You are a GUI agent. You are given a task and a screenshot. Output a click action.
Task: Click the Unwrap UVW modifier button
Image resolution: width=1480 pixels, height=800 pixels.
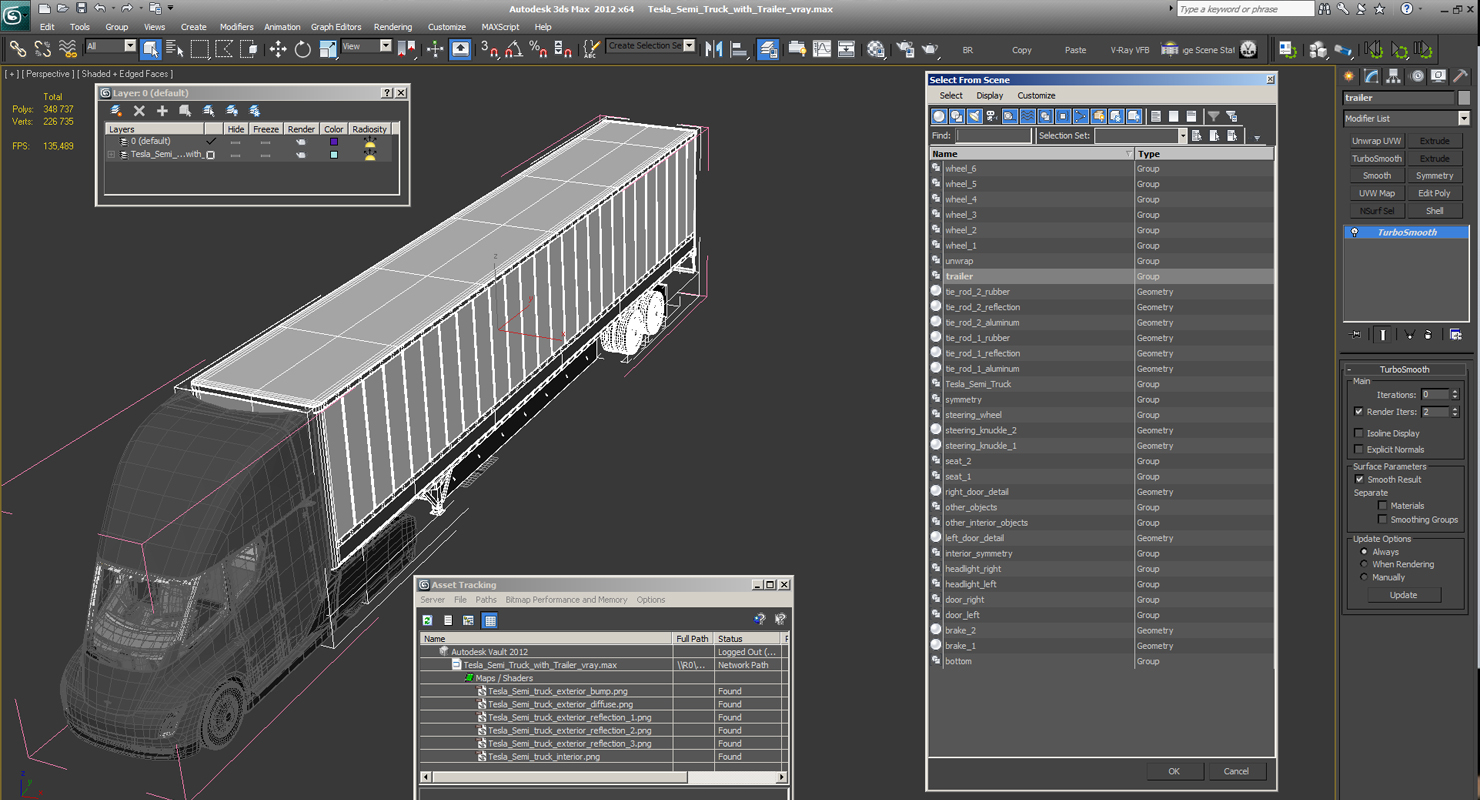click(1377, 141)
